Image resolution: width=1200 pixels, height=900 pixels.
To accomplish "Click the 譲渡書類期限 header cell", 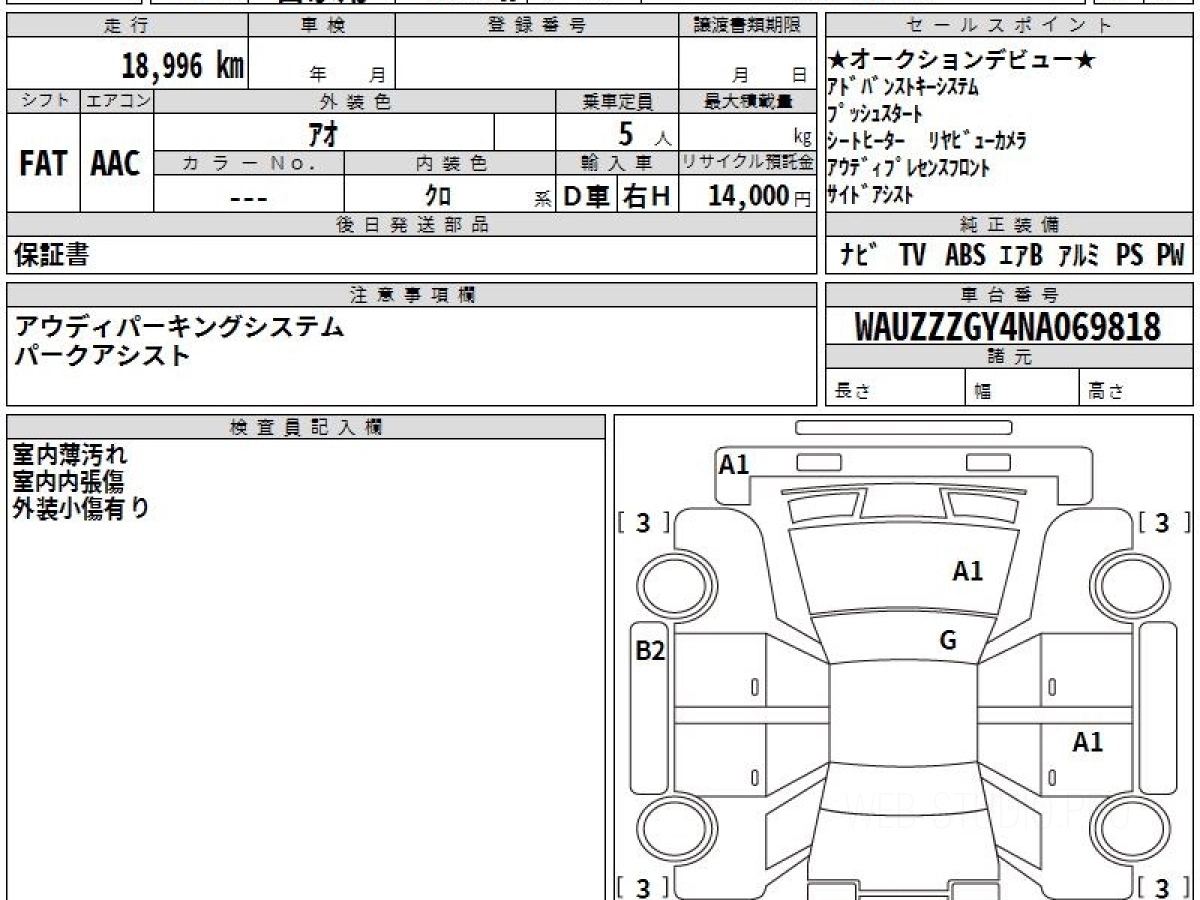I will click(748, 26).
